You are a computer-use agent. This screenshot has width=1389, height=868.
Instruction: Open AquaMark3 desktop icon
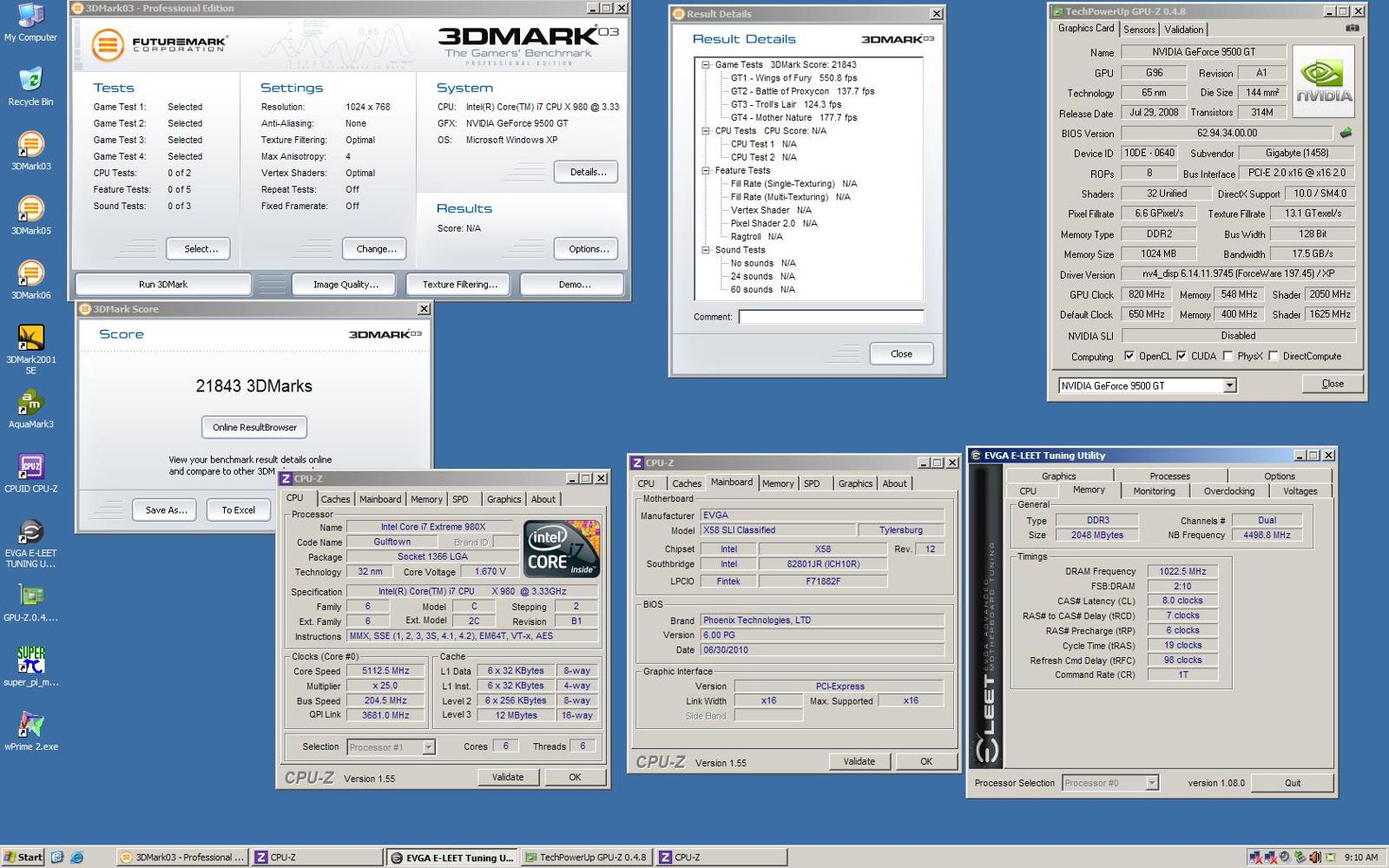[x=30, y=410]
